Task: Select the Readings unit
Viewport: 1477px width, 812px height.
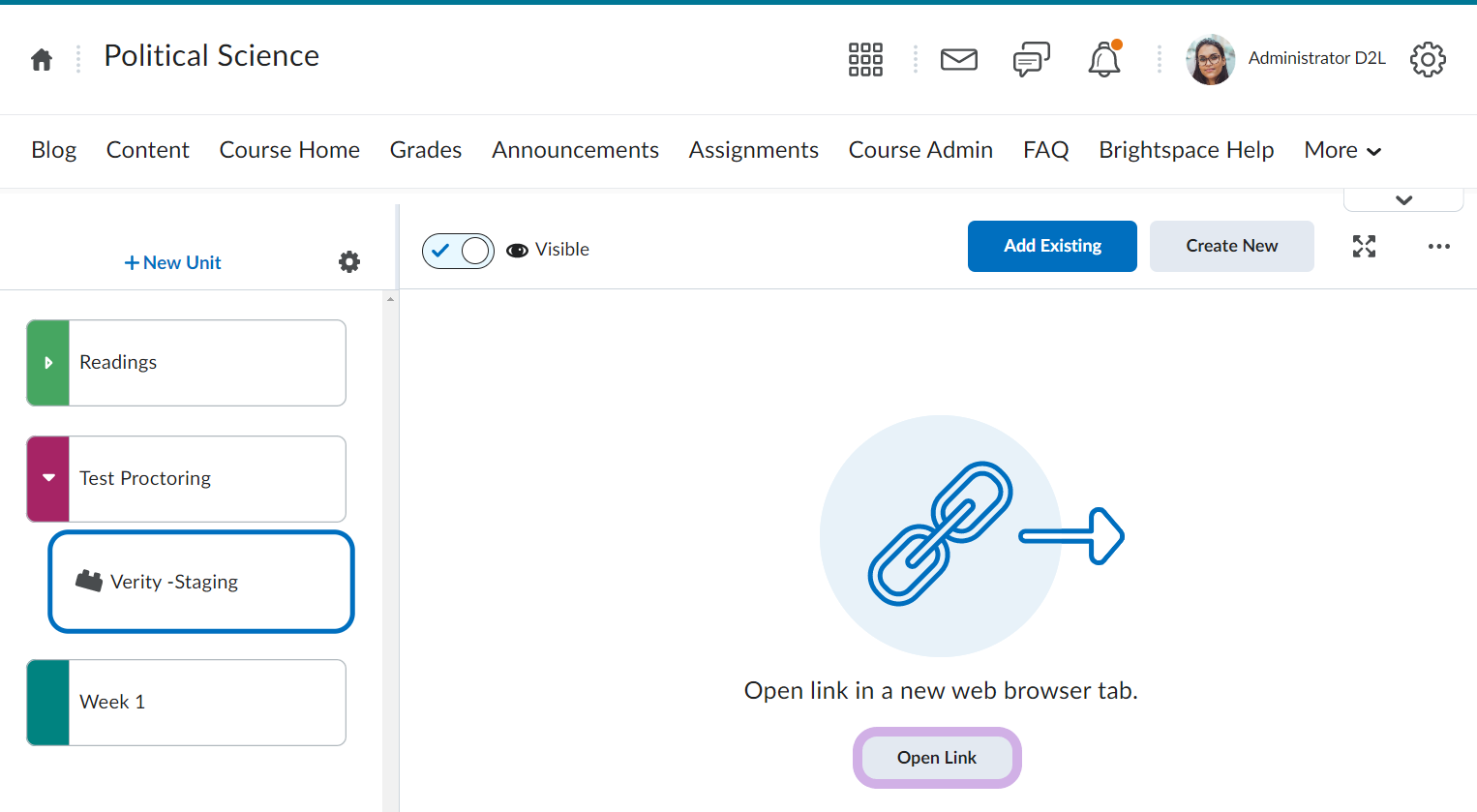Action: (x=186, y=363)
